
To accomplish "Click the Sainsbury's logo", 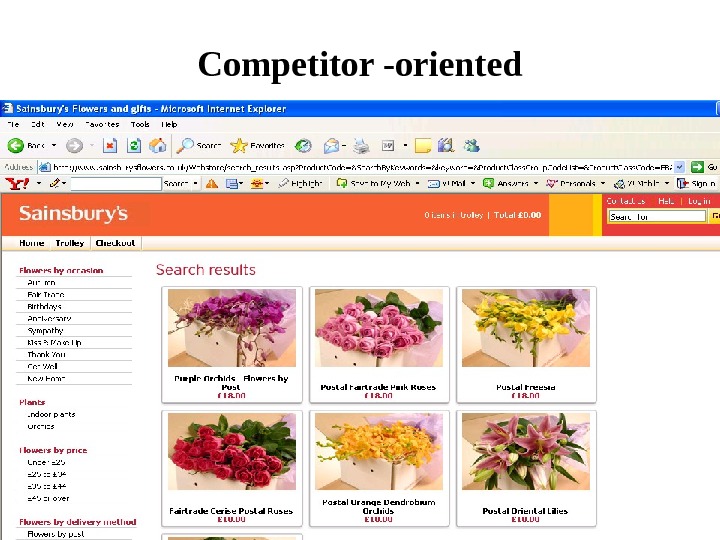I will pyautogui.click(x=73, y=214).
